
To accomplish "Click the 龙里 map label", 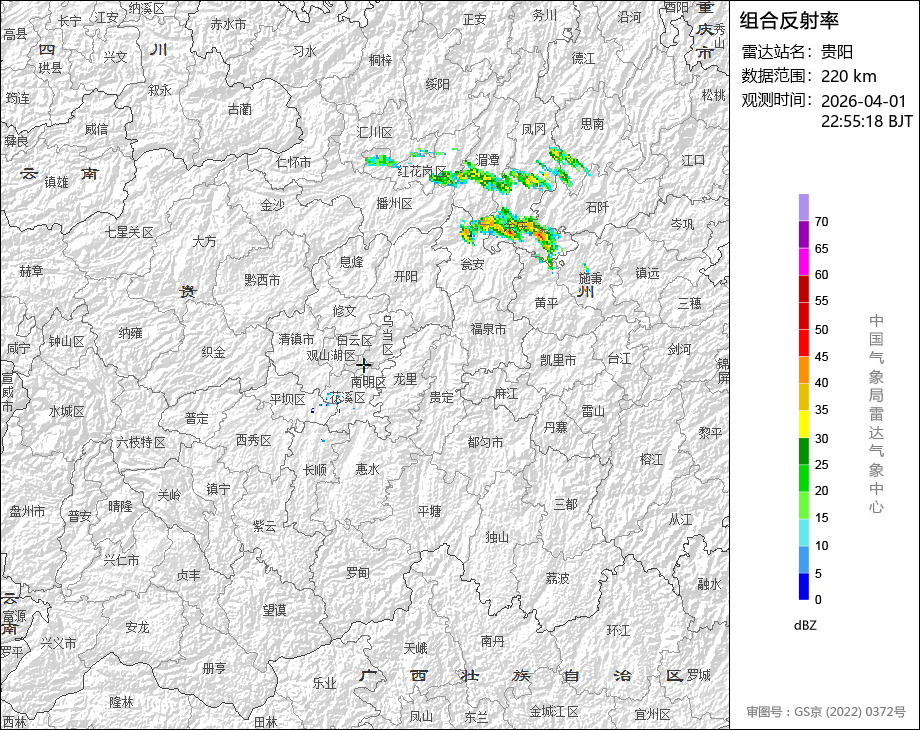I will pos(405,379).
